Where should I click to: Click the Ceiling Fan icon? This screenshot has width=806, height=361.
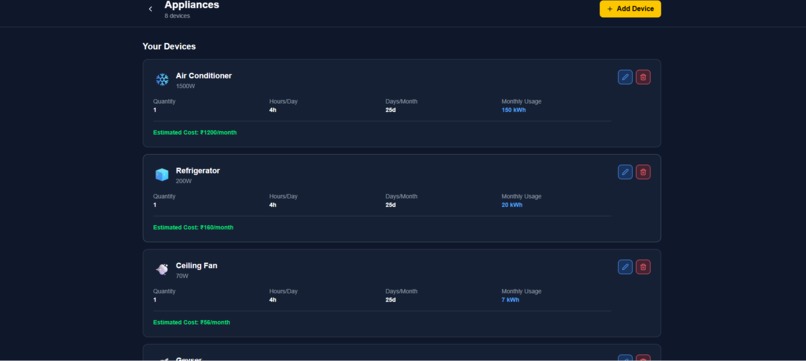tap(162, 269)
